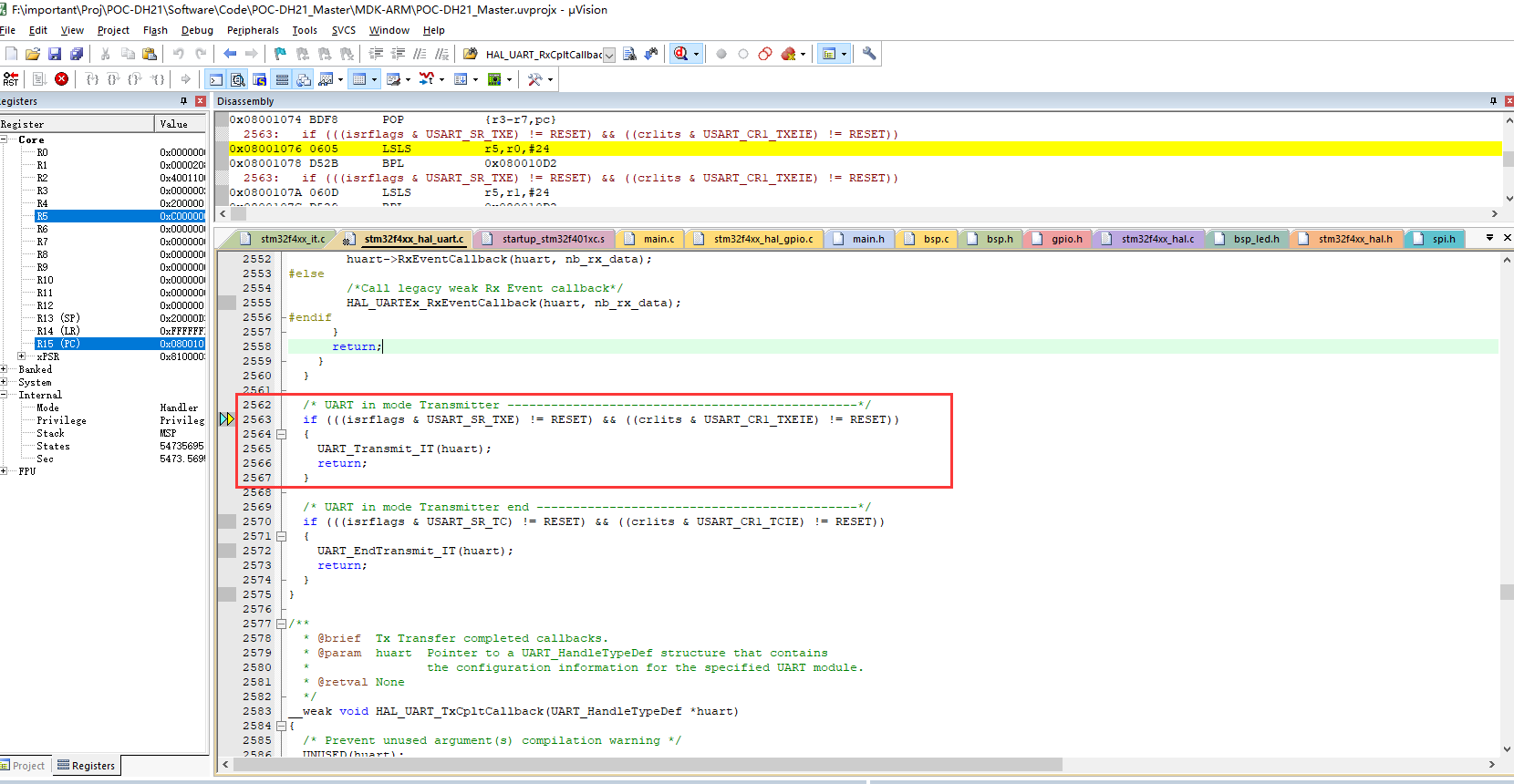Open window layout dropdown arrow
This screenshot has width=1514, height=784.
tap(844, 54)
